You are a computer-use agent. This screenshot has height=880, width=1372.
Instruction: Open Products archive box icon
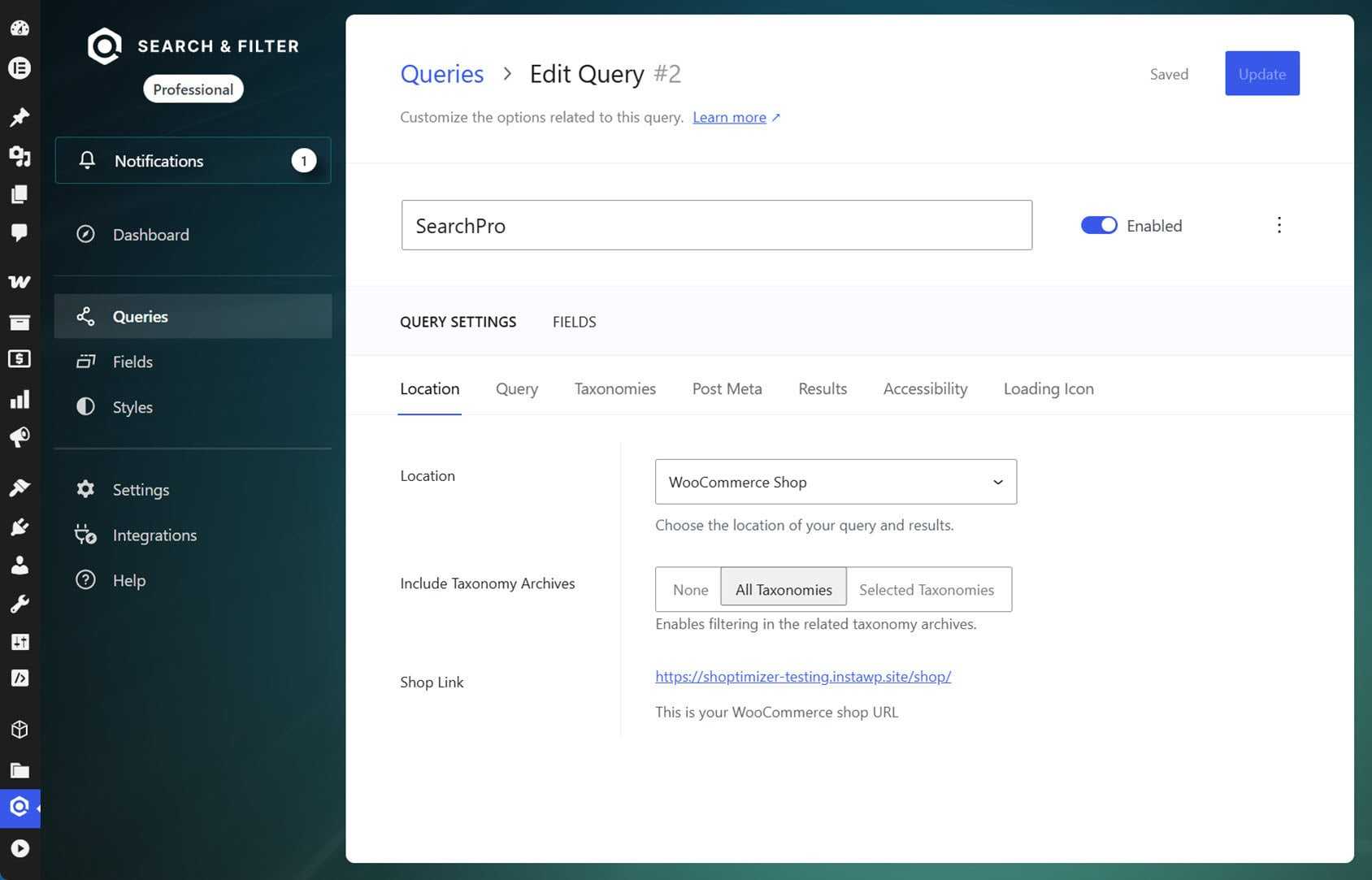[20, 322]
